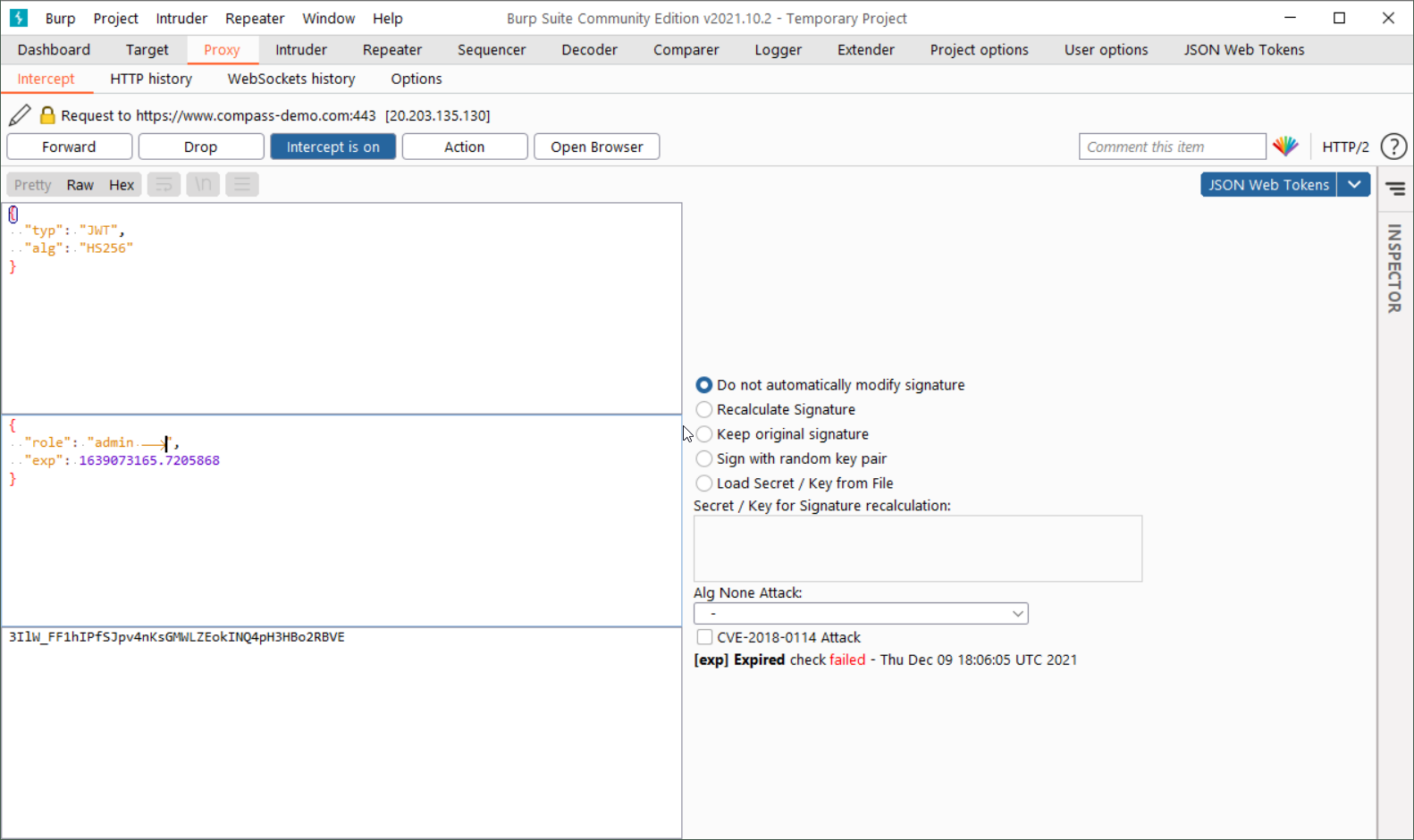The image size is (1414, 840).
Task: Enable the CVE-2018-0114 Attack checkbox
Action: [704, 637]
